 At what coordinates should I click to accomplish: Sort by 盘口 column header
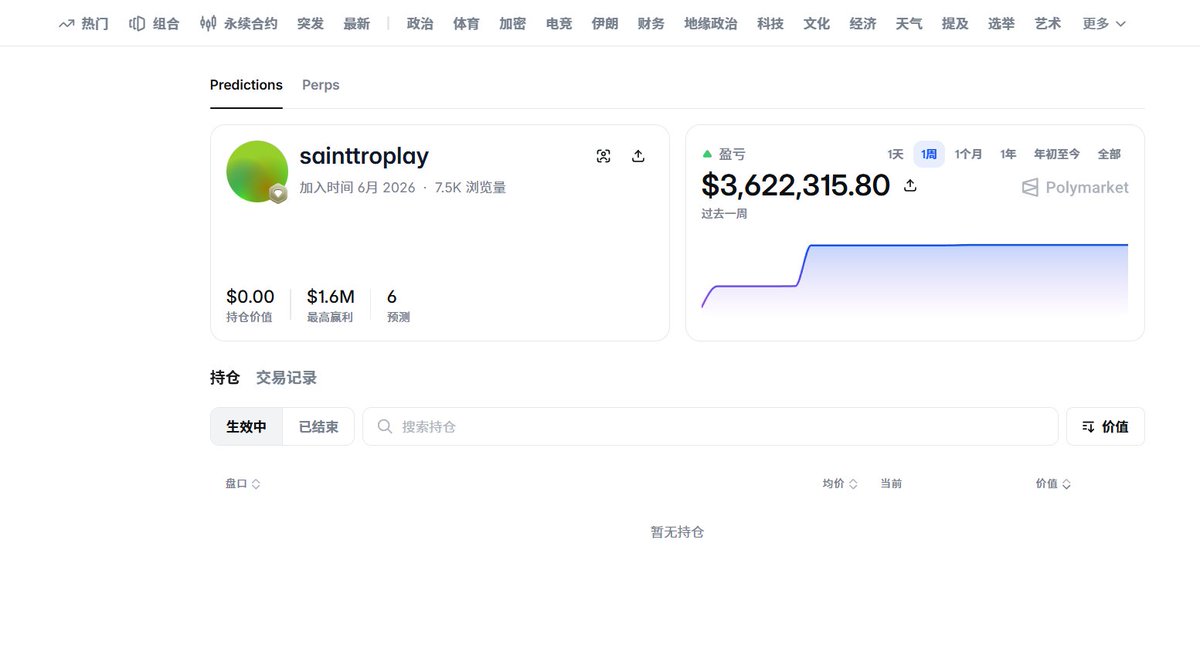coord(243,484)
